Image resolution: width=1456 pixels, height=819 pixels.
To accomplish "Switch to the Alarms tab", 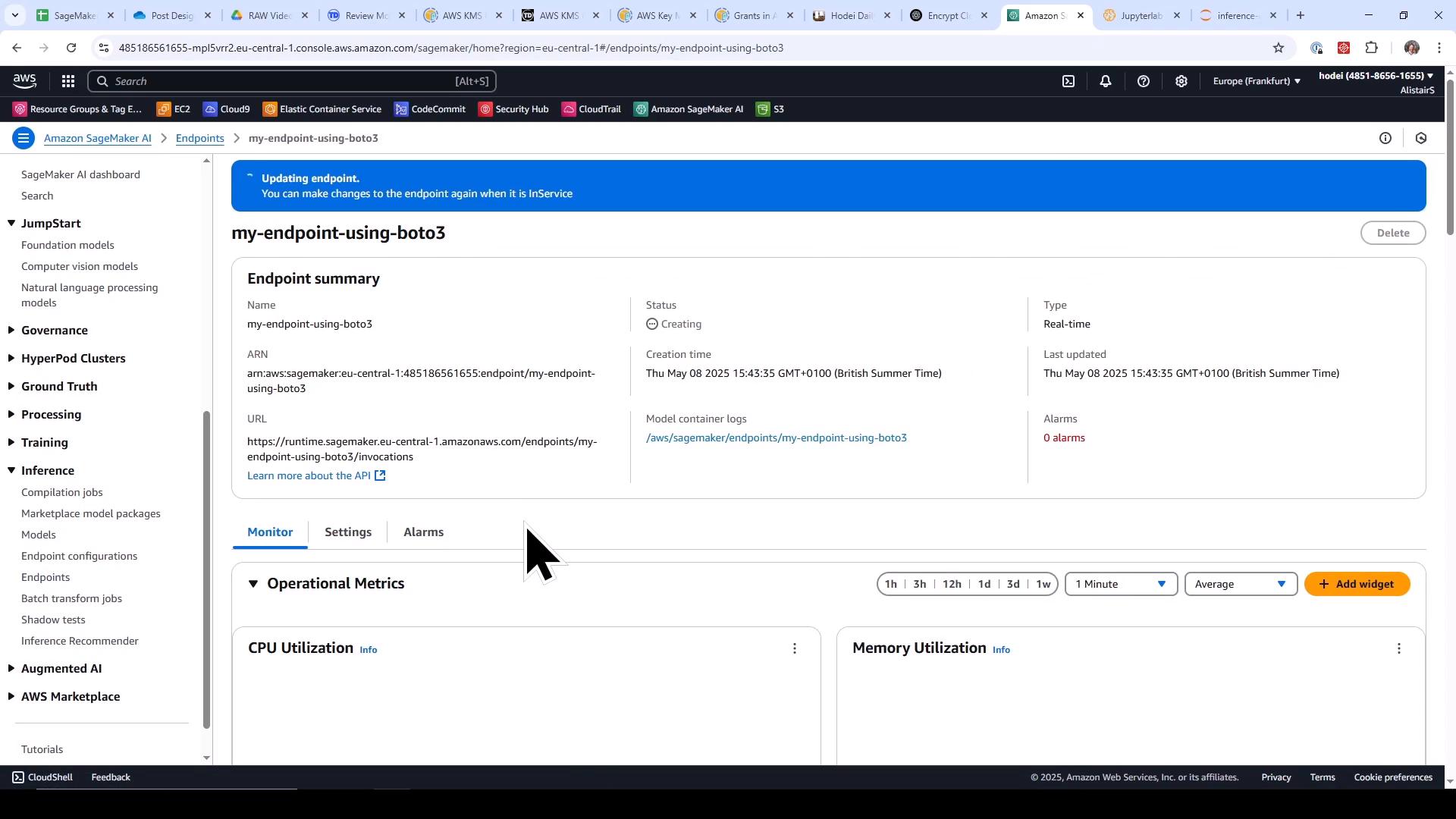I will [x=423, y=532].
